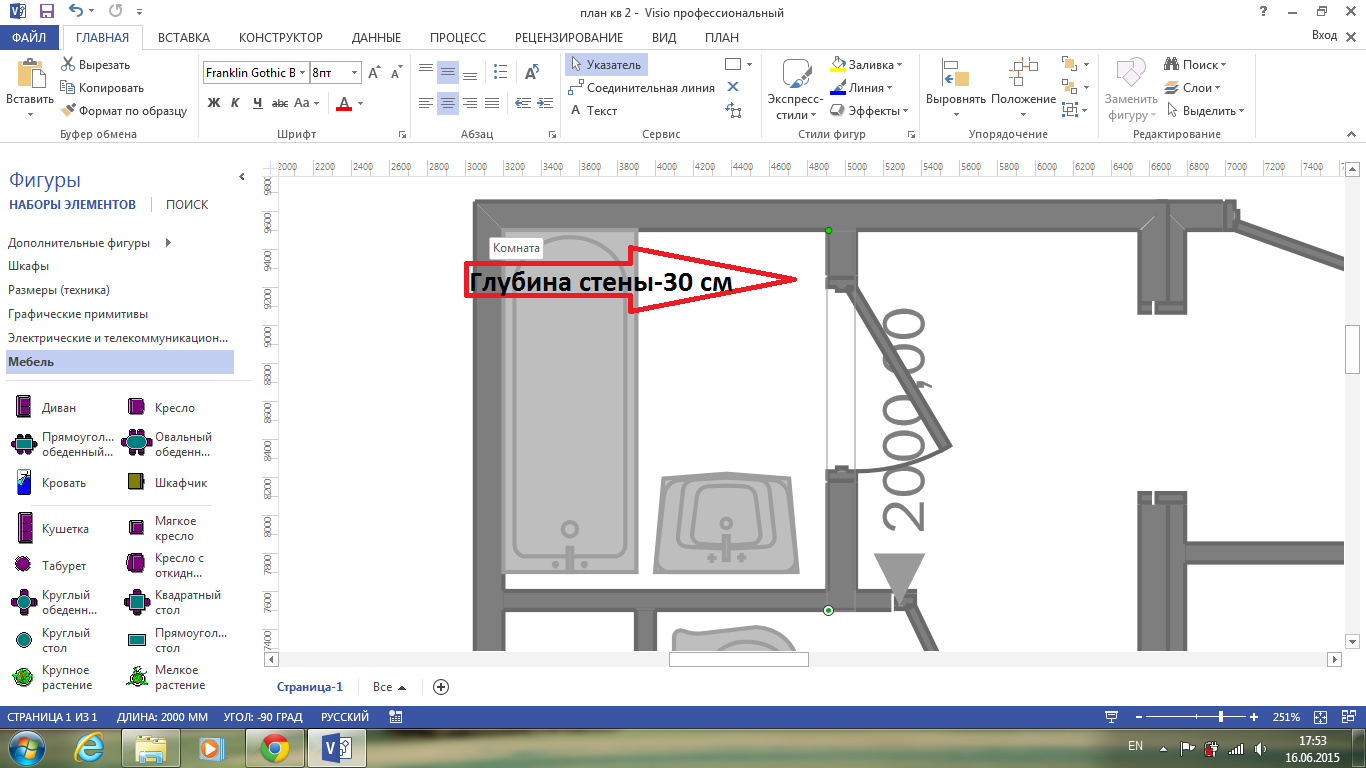This screenshot has width=1366, height=768.
Task: Switch to the КОНСТРУКТОР ribbon tab
Action: click(x=280, y=38)
